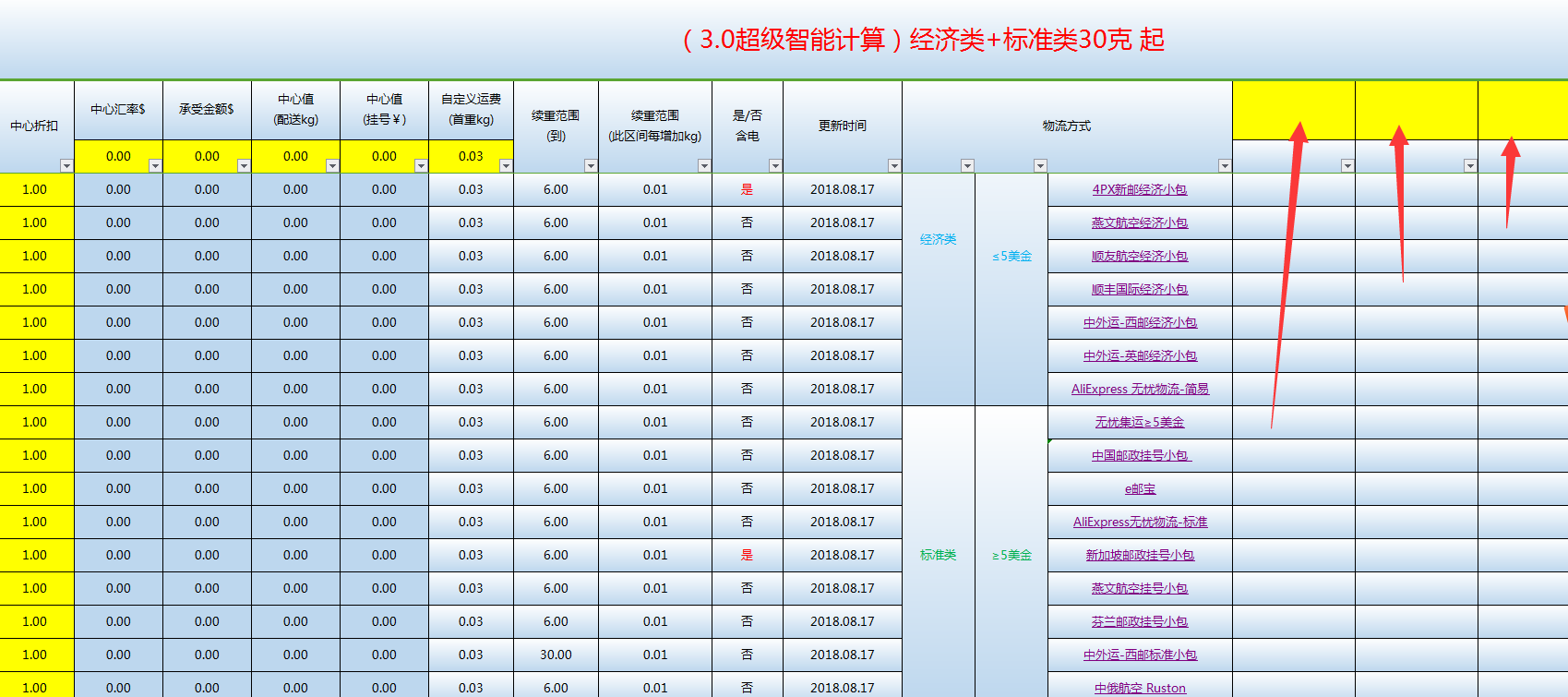
Task: Select 中心折扣 1.00 cell in e邮宝 row
Action: (35, 488)
